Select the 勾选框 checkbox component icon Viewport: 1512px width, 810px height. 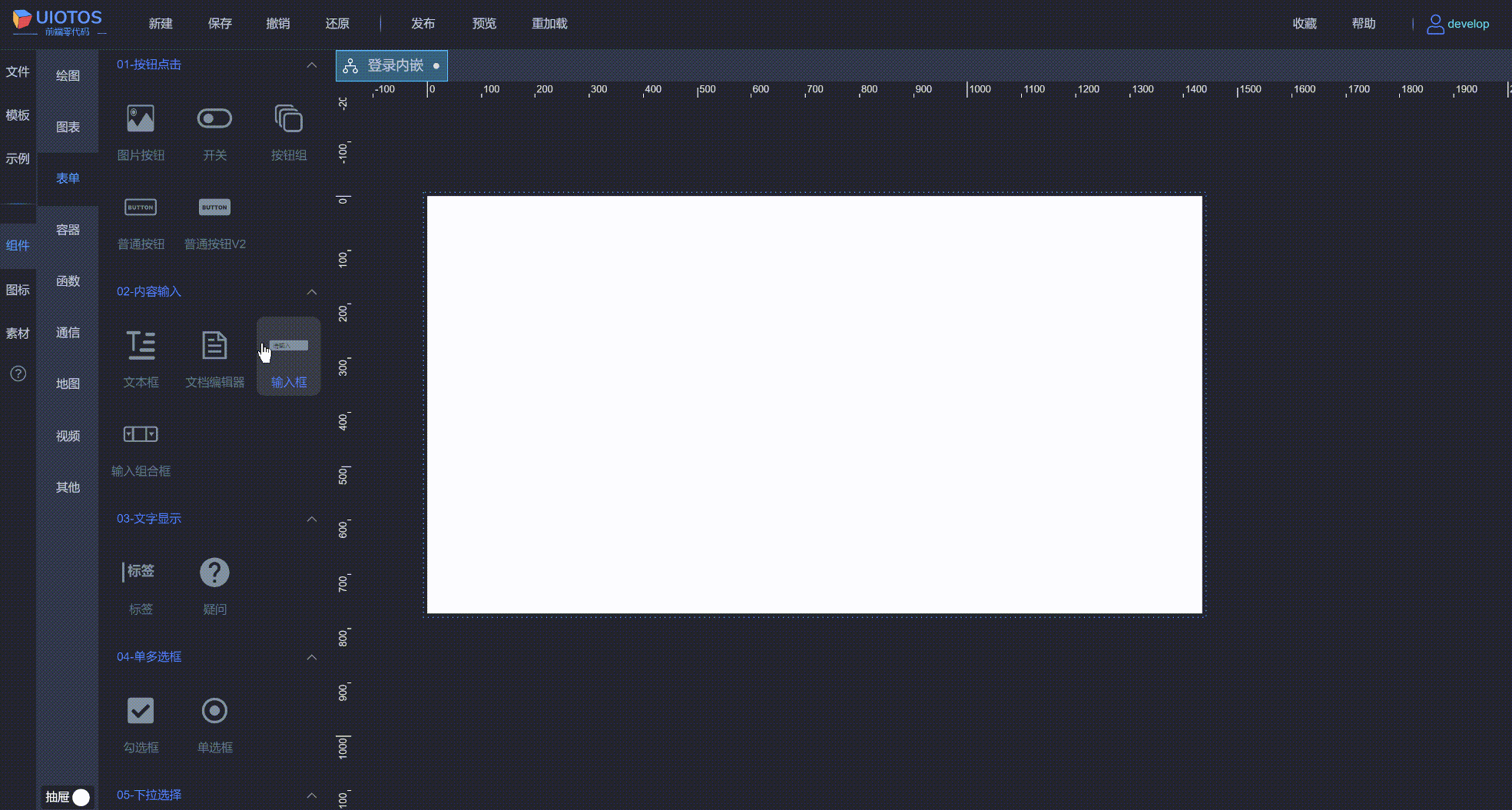click(x=141, y=710)
